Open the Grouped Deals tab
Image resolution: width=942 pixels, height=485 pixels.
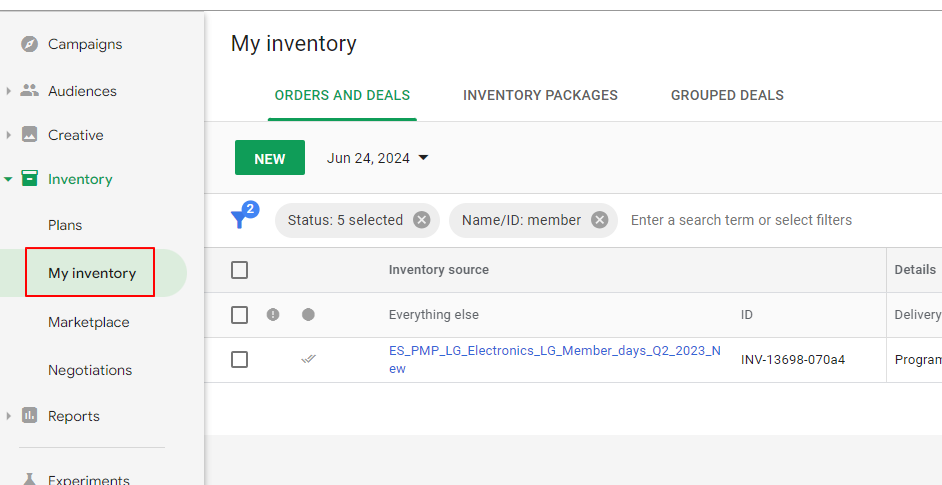[727, 95]
